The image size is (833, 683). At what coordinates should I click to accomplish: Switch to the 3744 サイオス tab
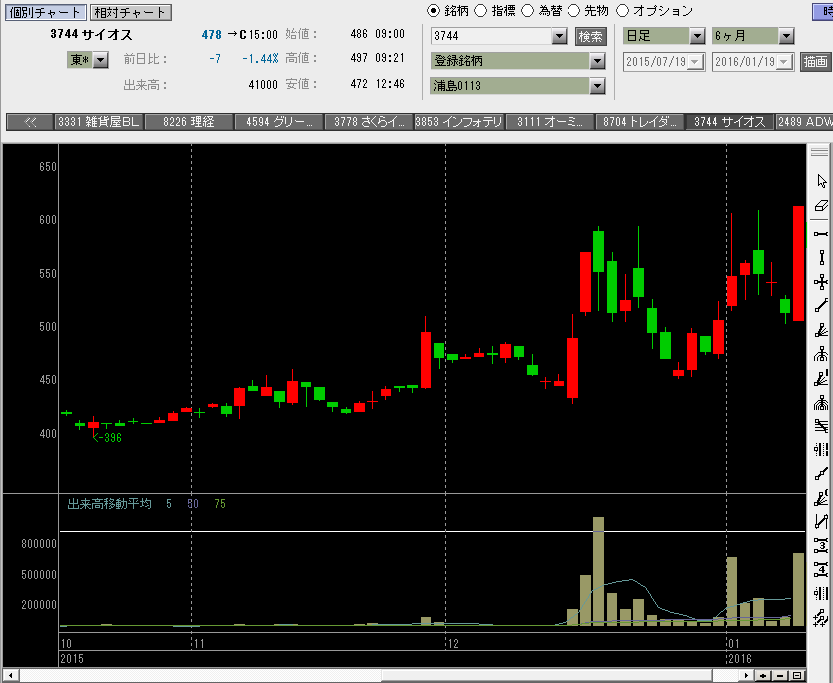(730, 122)
